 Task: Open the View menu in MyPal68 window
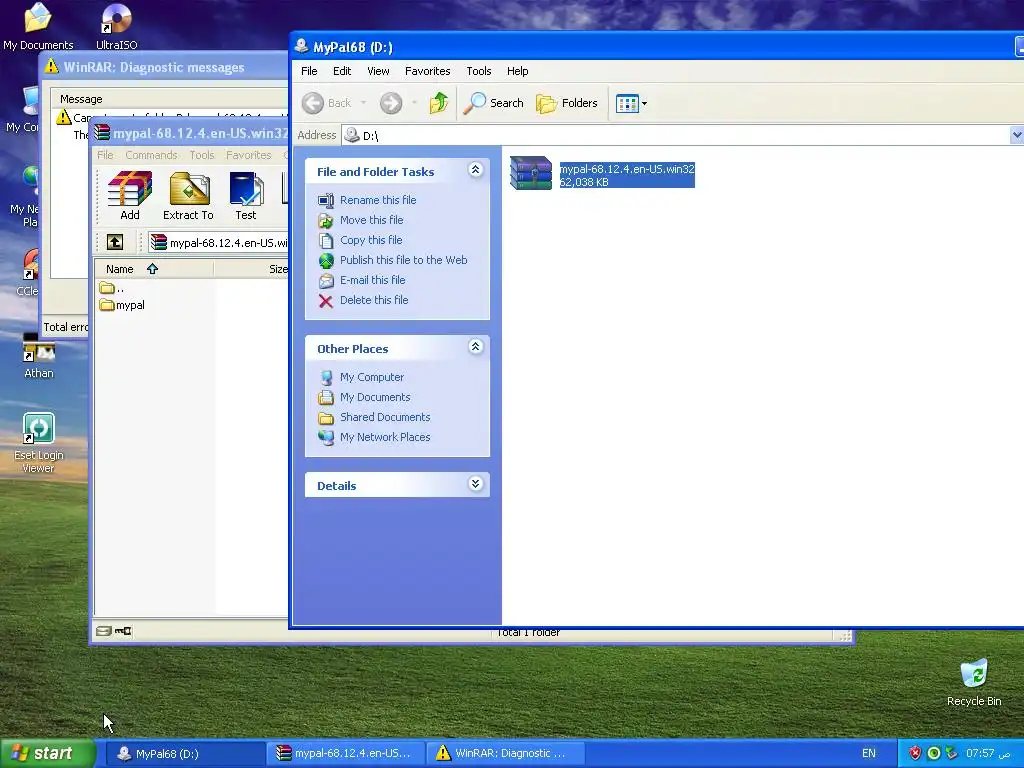[x=378, y=71]
